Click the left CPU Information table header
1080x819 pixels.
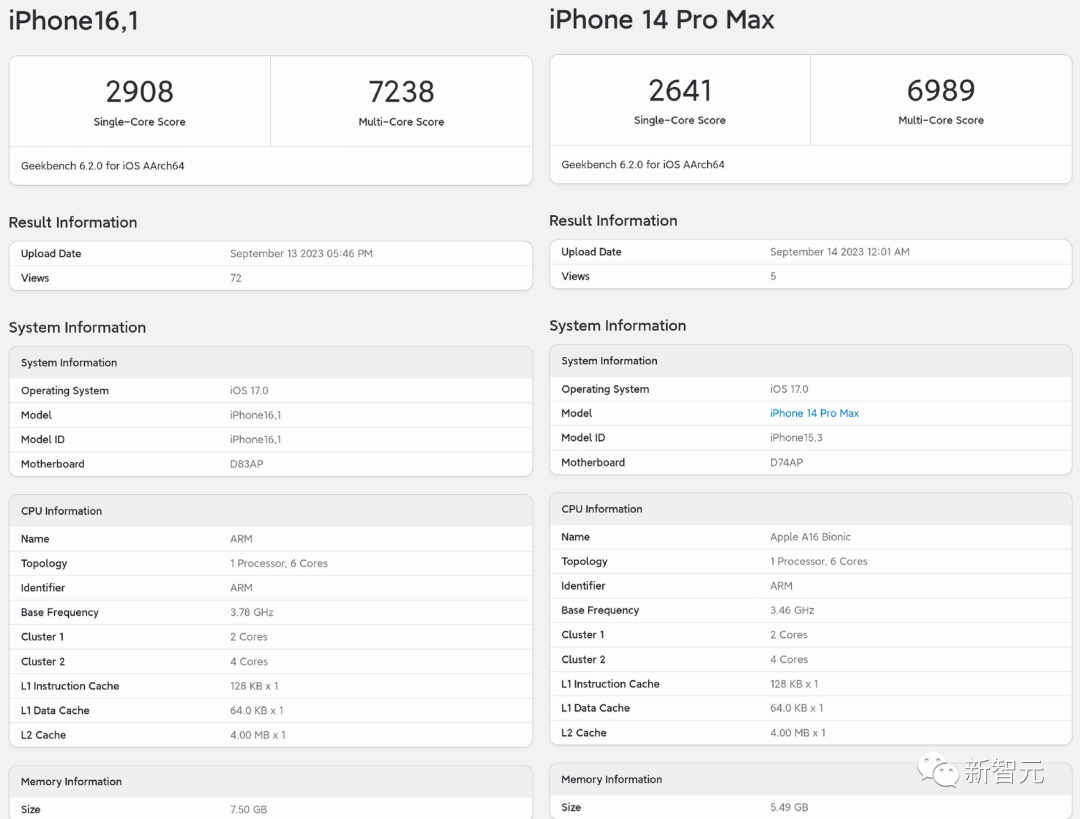62,511
